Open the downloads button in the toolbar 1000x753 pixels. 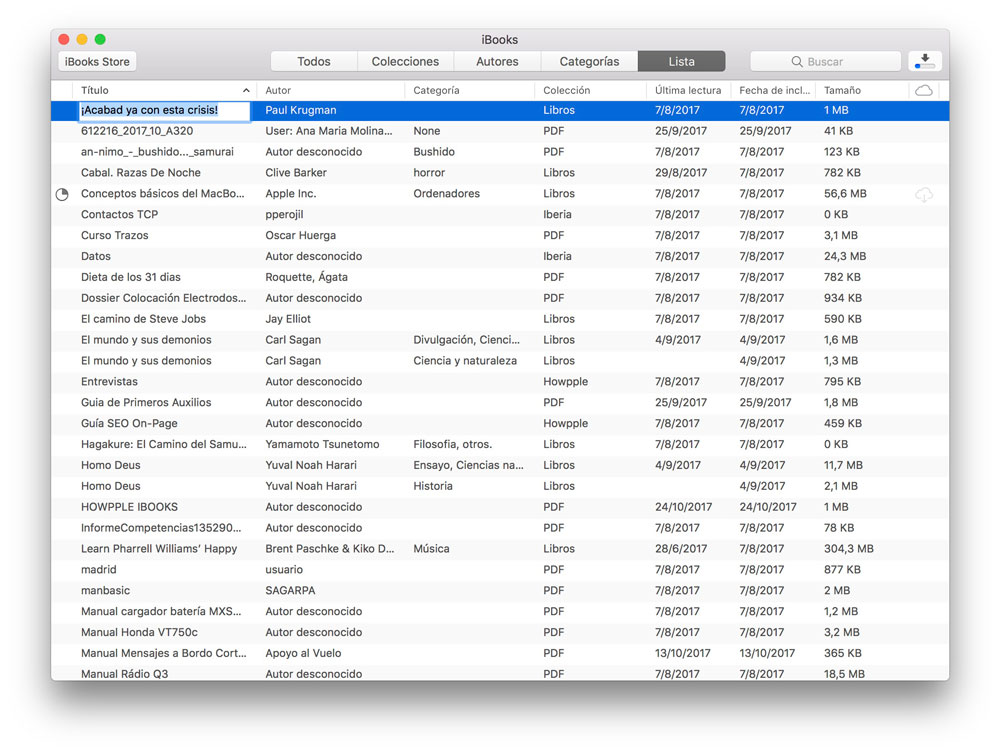click(924, 62)
